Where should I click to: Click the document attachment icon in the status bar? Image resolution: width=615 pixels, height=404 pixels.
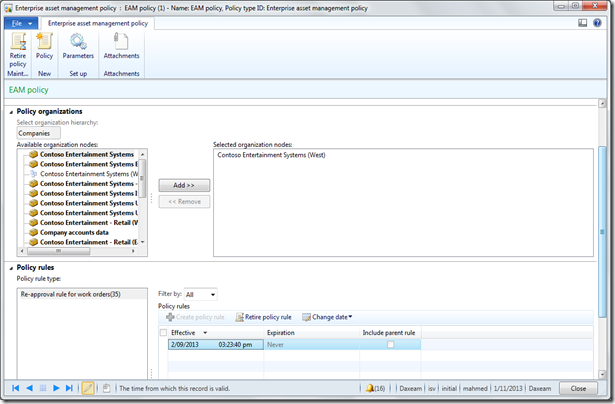click(106, 388)
